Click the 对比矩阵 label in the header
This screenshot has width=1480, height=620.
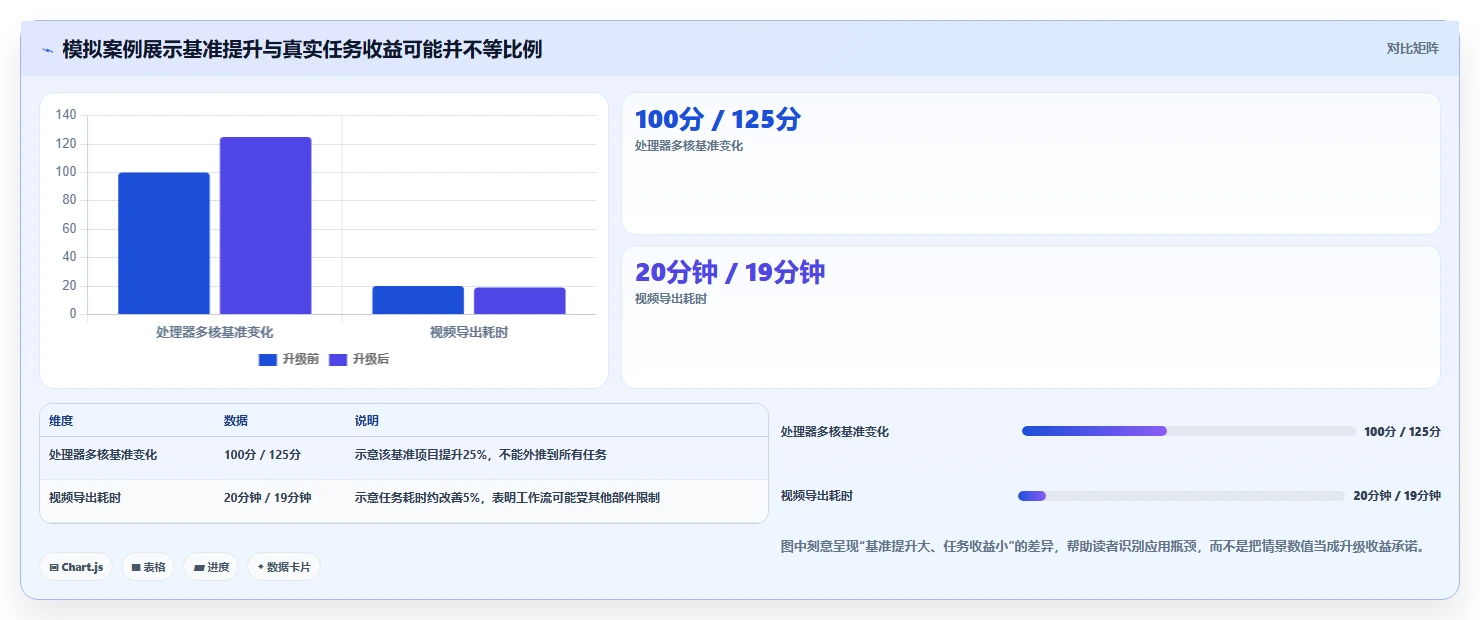click(1413, 48)
